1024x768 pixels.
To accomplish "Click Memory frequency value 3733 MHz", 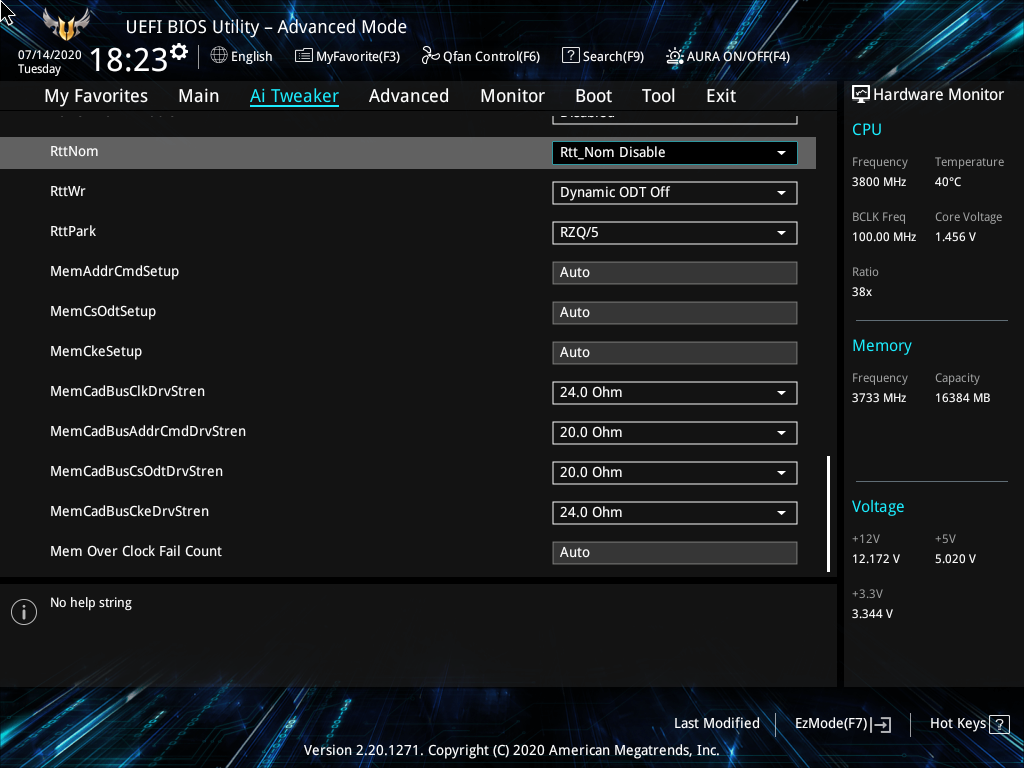I will click(x=878, y=398).
